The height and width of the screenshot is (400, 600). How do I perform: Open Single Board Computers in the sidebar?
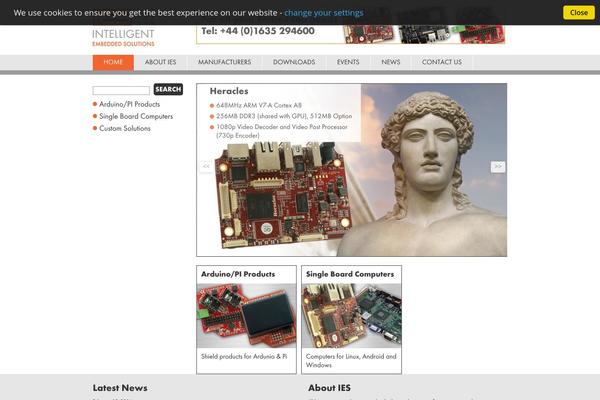pyautogui.click(x=136, y=116)
